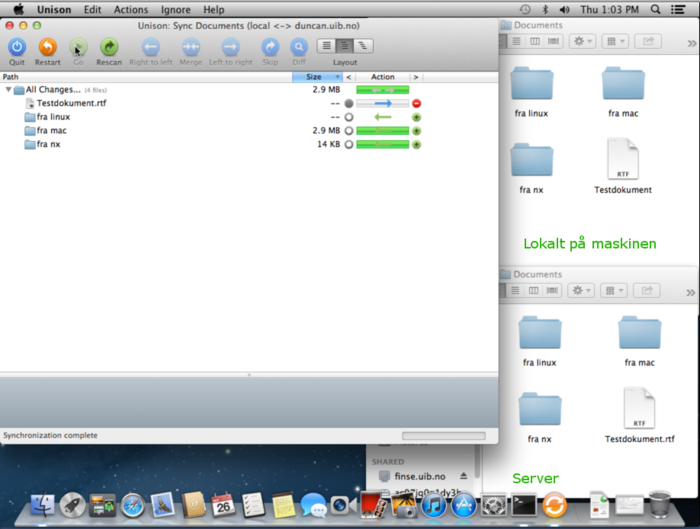Open the arrange-by dropdown in top Finder window
Image resolution: width=700 pixels, height=529 pixels.
coord(615,41)
